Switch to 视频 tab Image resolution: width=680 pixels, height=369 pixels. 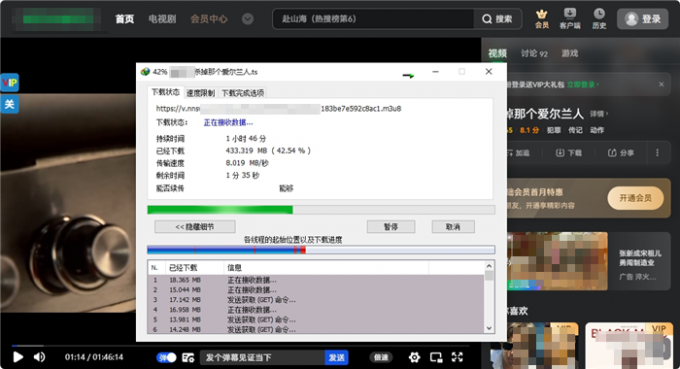(x=497, y=53)
